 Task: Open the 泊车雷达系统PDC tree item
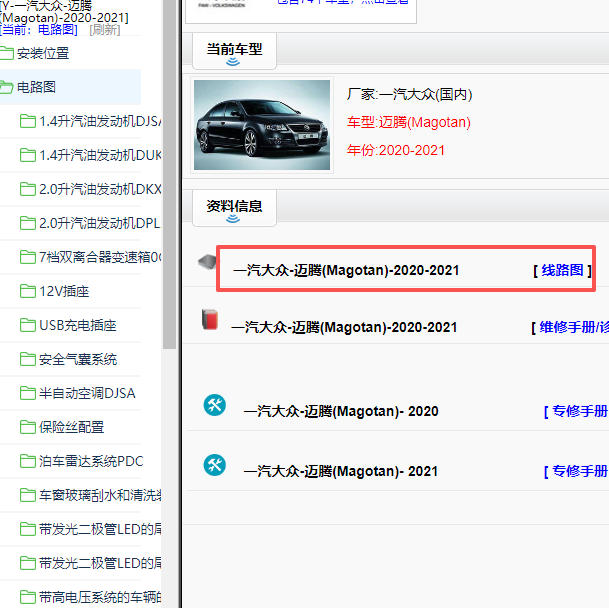coord(91,461)
